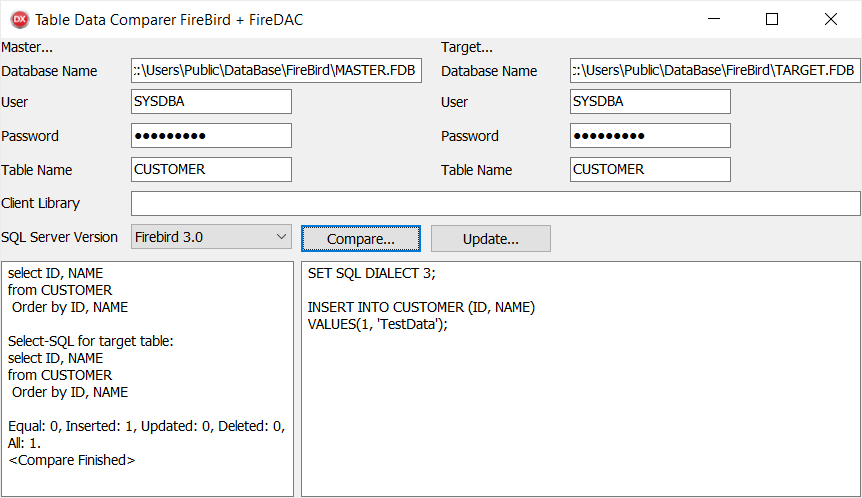862x498 pixels.
Task: Click the Update... button
Action: point(490,239)
